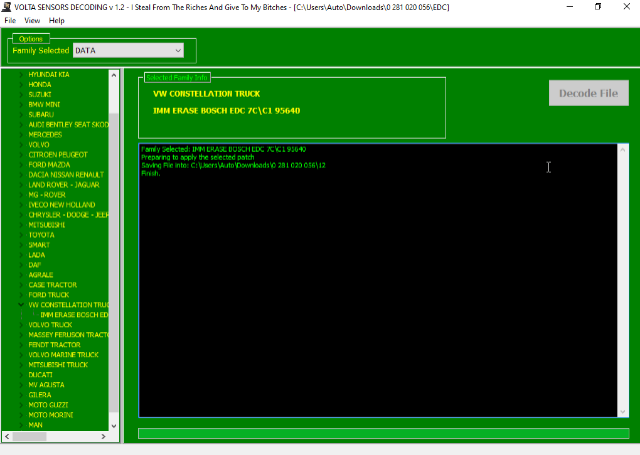Select IMM ERASE BOSCH EDC child item
This screenshot has height=455, width=640.
tap(74, 315)
